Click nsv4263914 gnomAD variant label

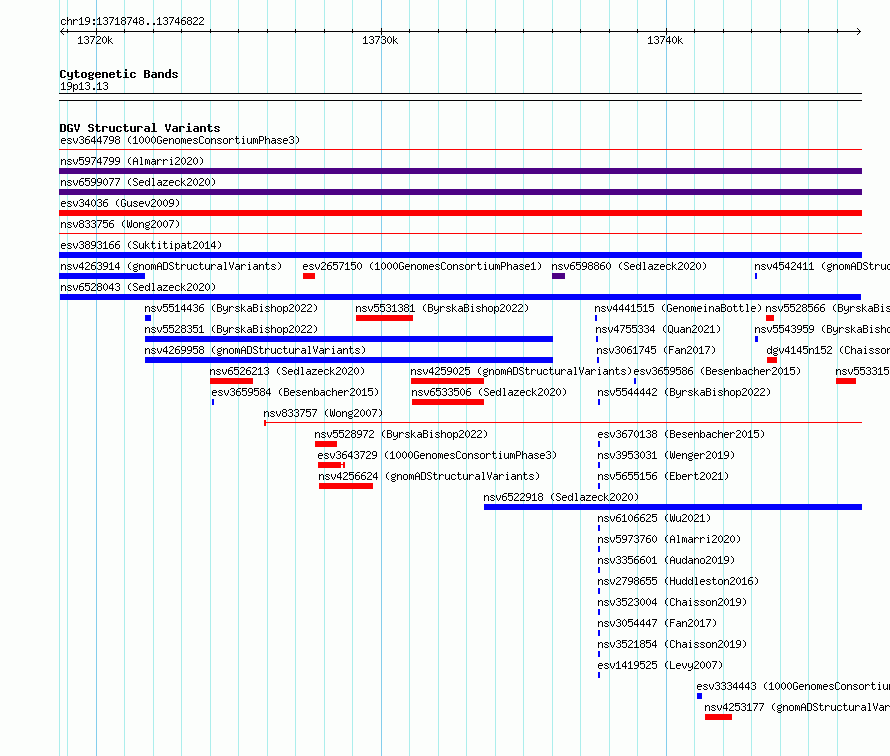click(x=171, y=266)
